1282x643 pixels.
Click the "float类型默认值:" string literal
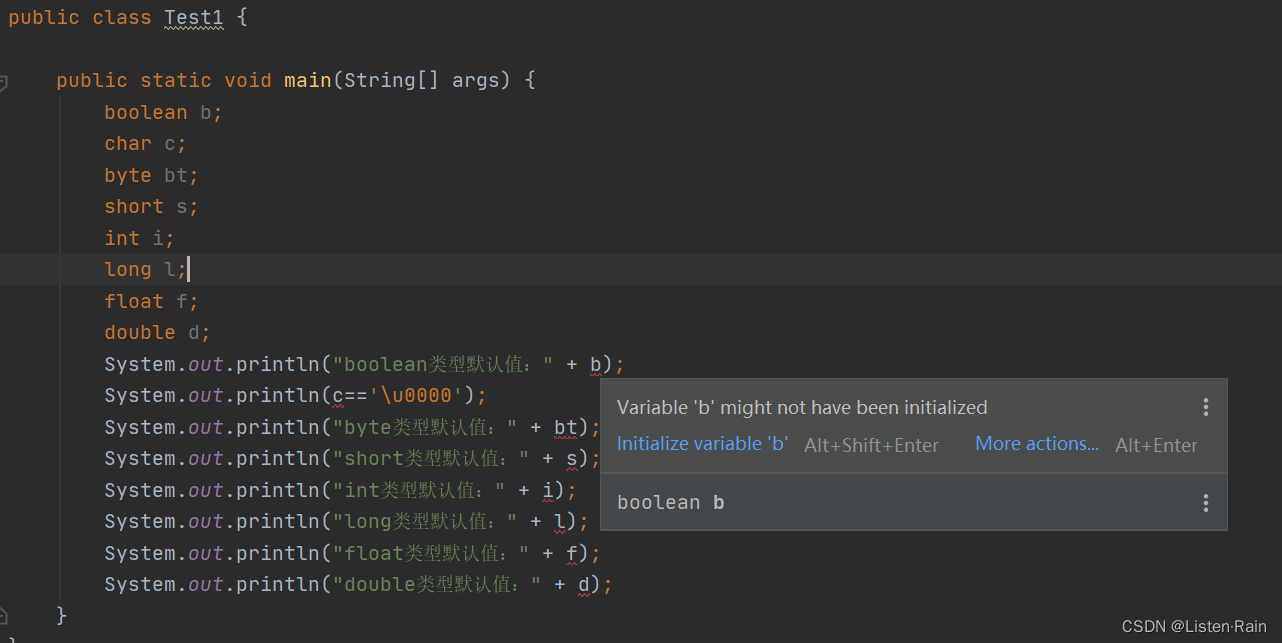click(x=431, y=553)
